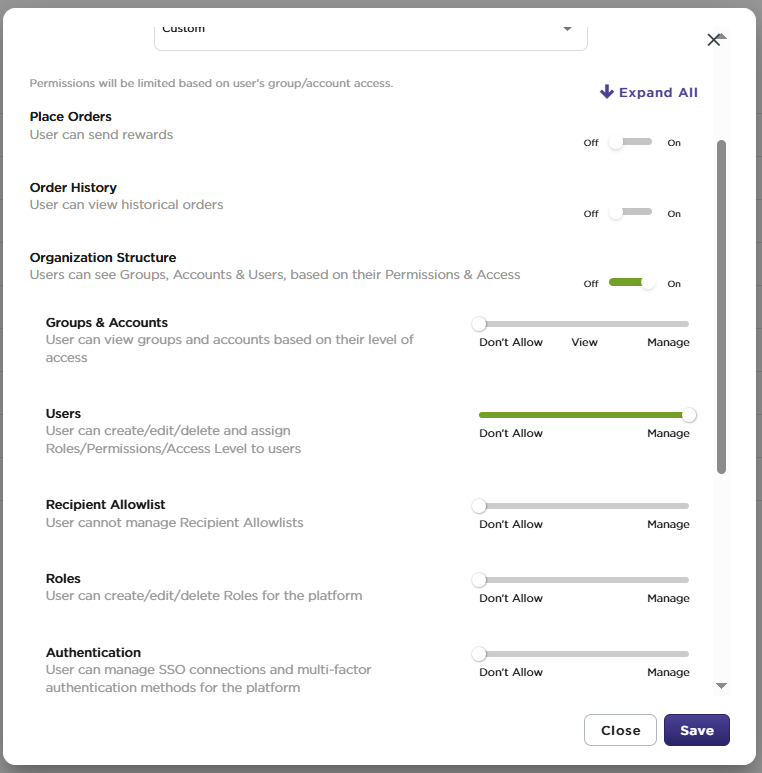
Task: Close the dialog with the X icon
Action: pos(713,40)
